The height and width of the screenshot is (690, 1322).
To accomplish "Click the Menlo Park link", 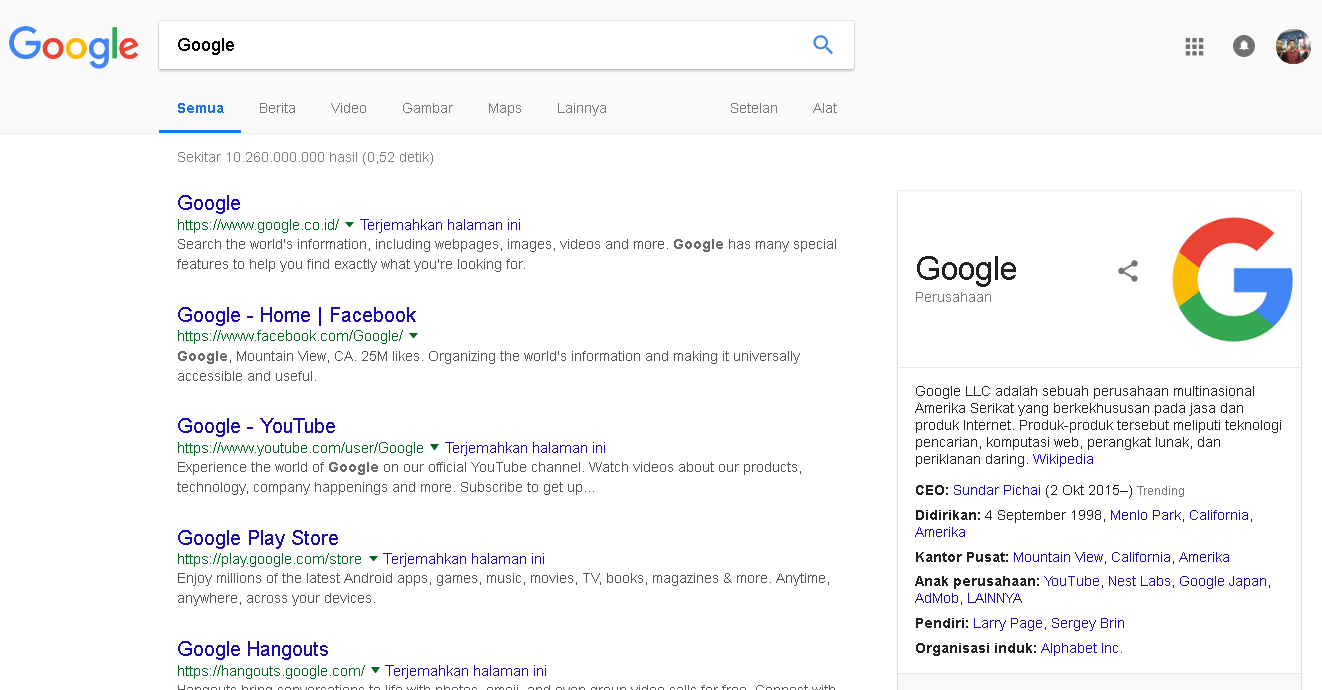I will pyautogui.click(x=1146, y=515).
